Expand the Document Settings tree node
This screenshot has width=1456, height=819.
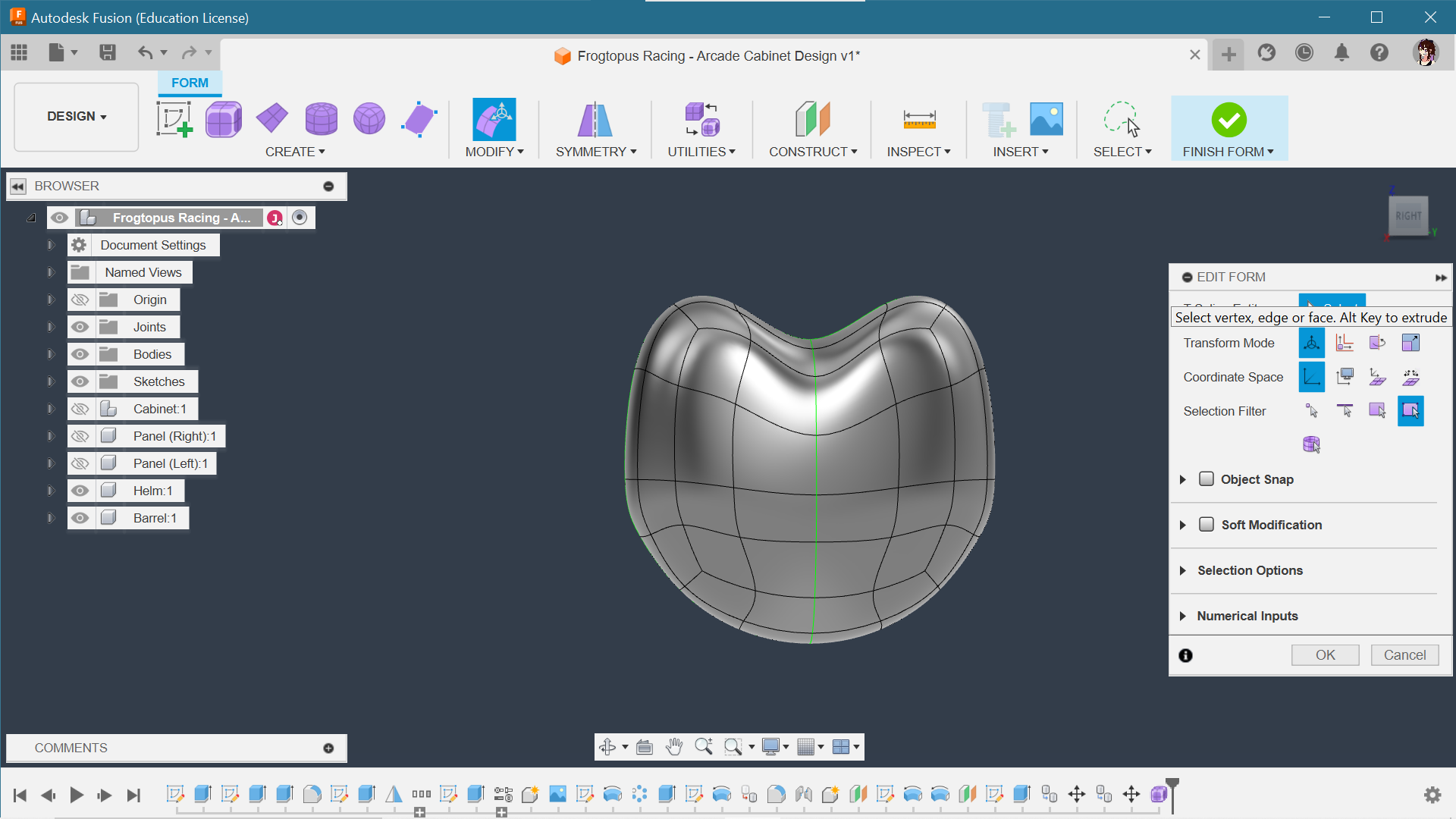[51, 245]
